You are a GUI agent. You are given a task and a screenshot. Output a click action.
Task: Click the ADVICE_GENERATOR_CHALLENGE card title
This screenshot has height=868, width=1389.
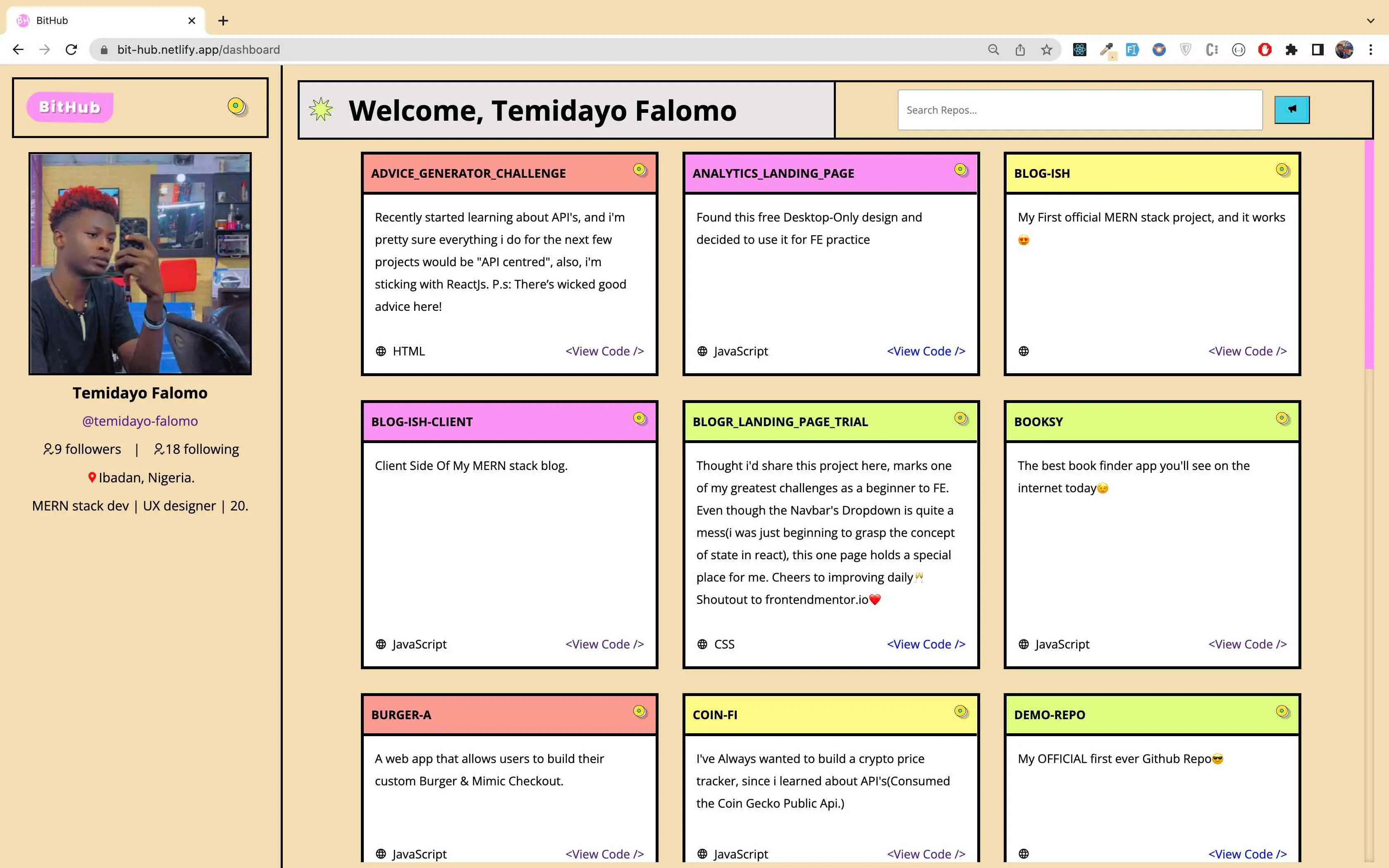tap(468, 173)
